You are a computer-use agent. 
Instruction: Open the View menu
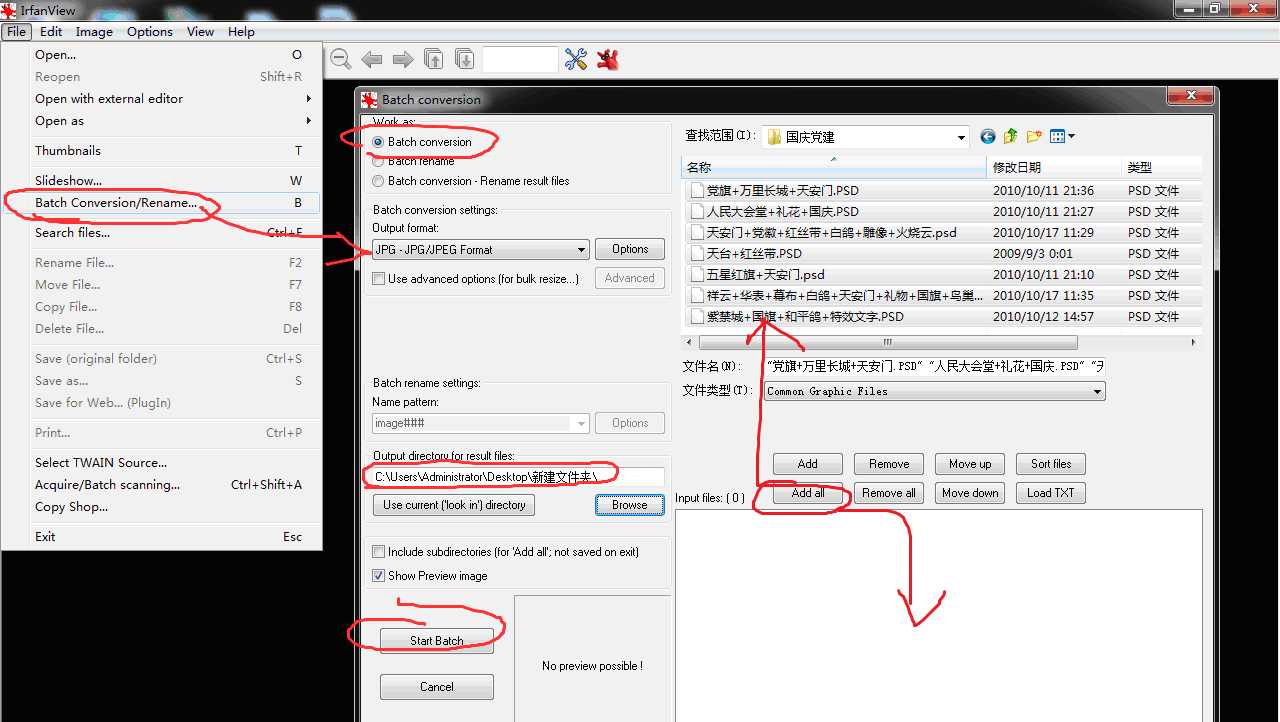[x=200, y=32]
